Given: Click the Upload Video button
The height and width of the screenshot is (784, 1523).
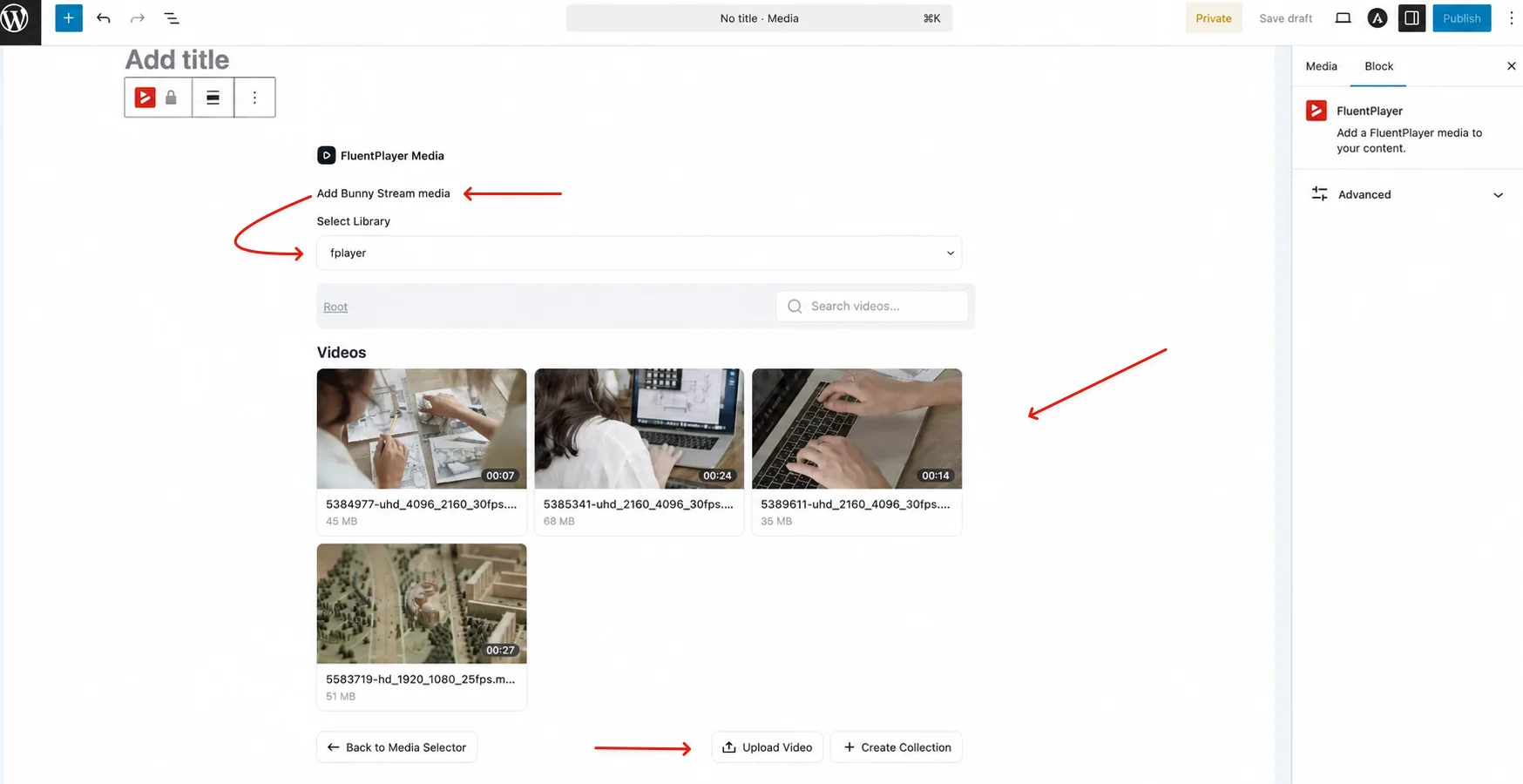Looking at the screenshot, I should coord(768,747).
